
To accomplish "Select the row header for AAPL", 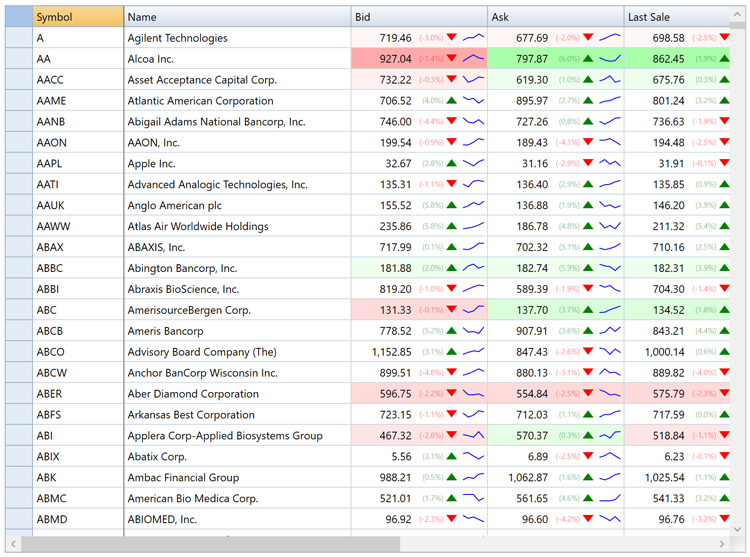I will pos(19,163).
